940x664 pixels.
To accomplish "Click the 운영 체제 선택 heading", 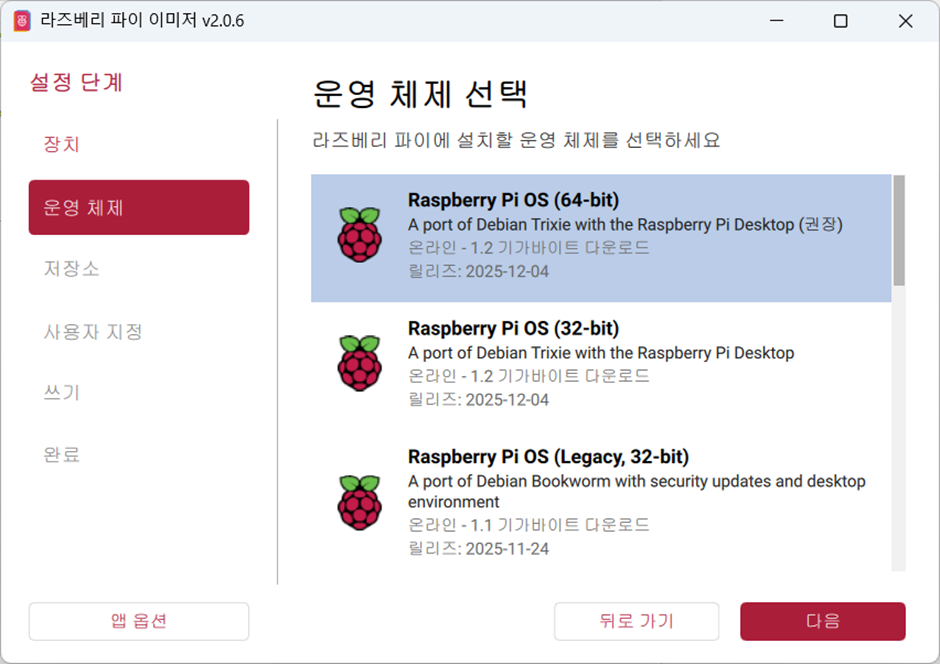I will coord(420,93).
